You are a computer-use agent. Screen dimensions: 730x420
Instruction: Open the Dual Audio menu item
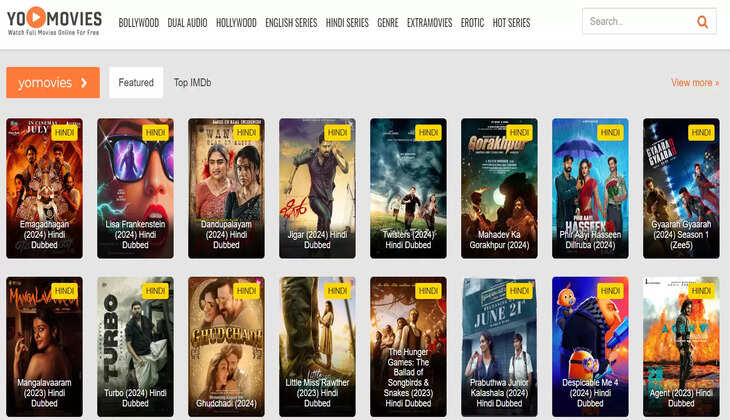click(x=188, y=23)
